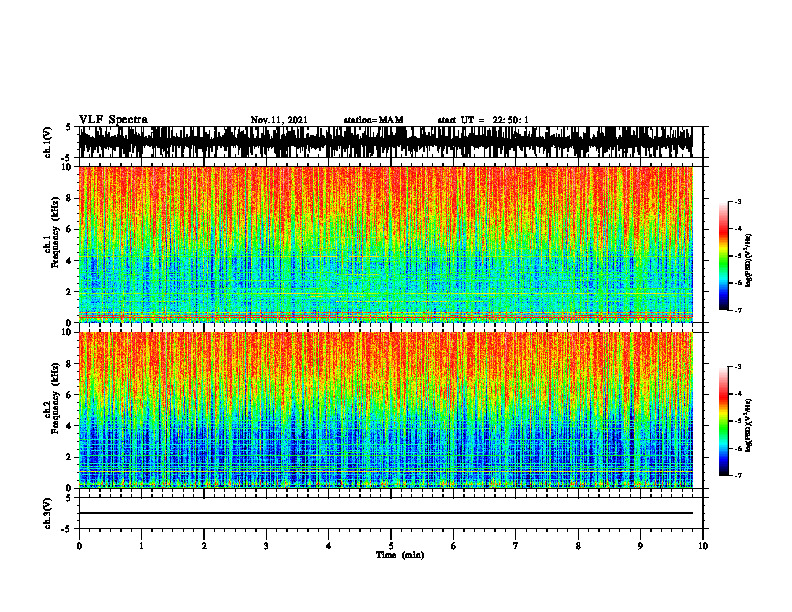The image size is (792, 612).
Task: Click the "ch.1(V)" waveform axis label
Action: tap(47, 142)
